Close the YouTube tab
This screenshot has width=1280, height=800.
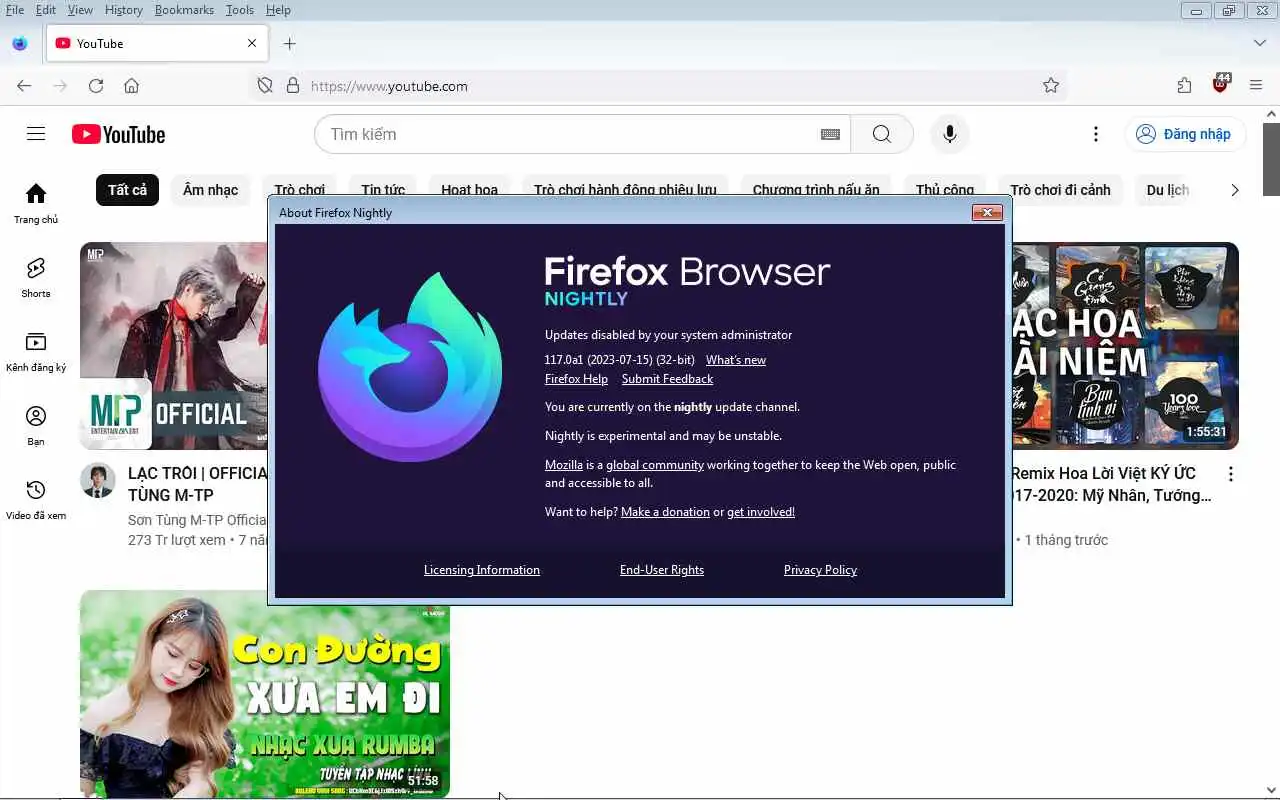pos(252,43)
